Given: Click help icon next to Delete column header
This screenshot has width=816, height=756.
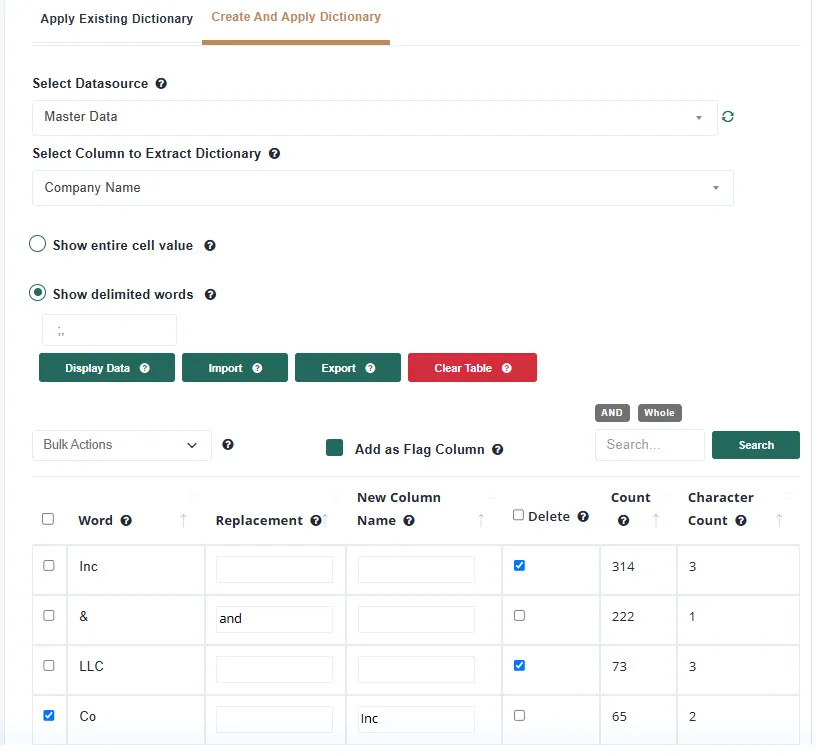Looking at the screenshot, I should 583,516.
